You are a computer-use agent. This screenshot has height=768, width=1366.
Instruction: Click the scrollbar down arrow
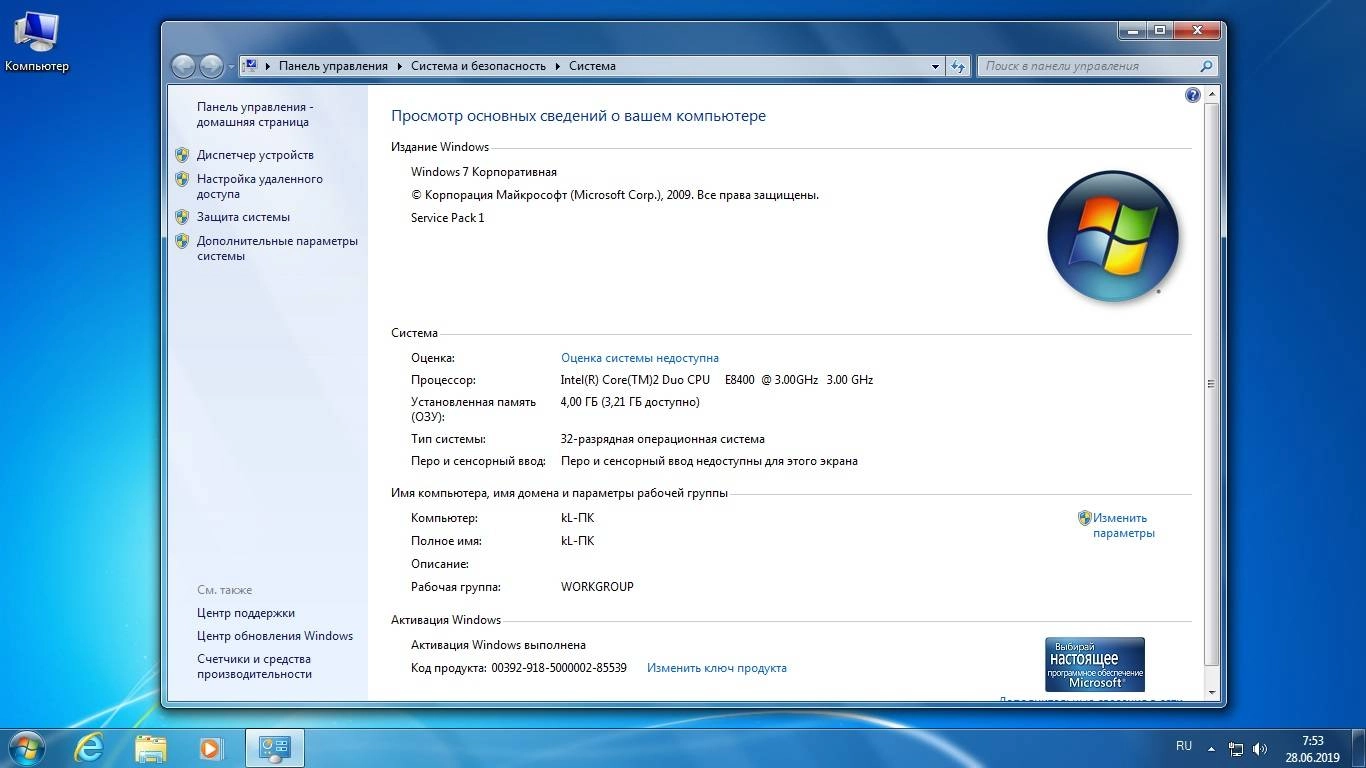tap(1212, 692)
